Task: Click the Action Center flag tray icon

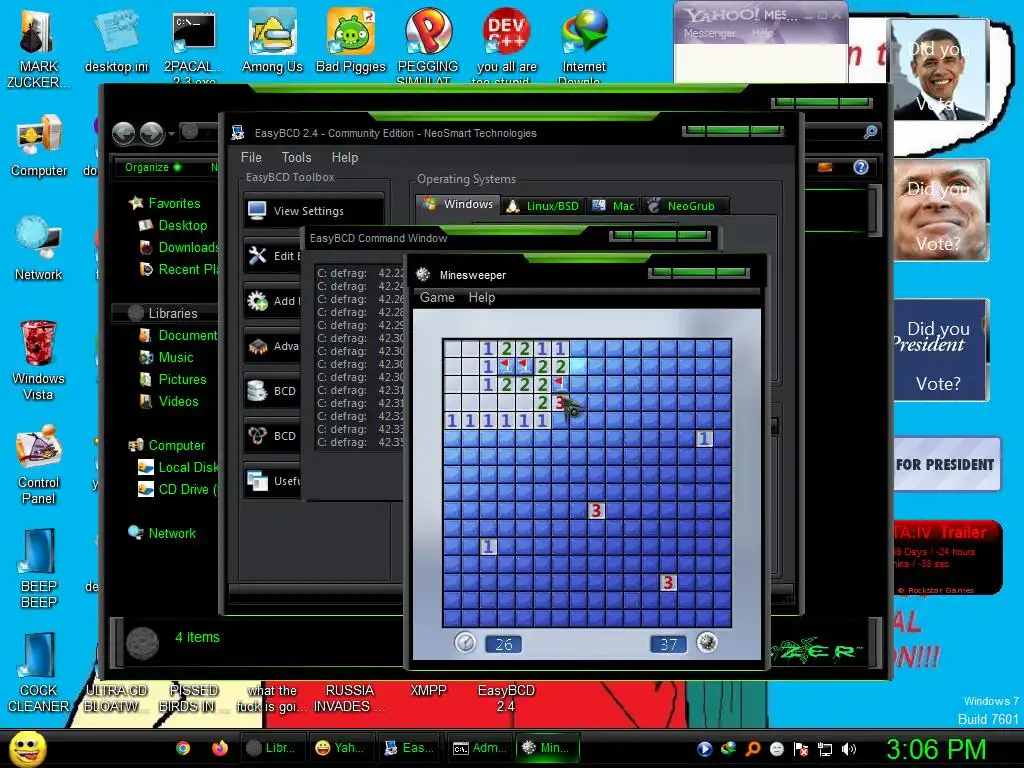Action: (x=801, y=749)
